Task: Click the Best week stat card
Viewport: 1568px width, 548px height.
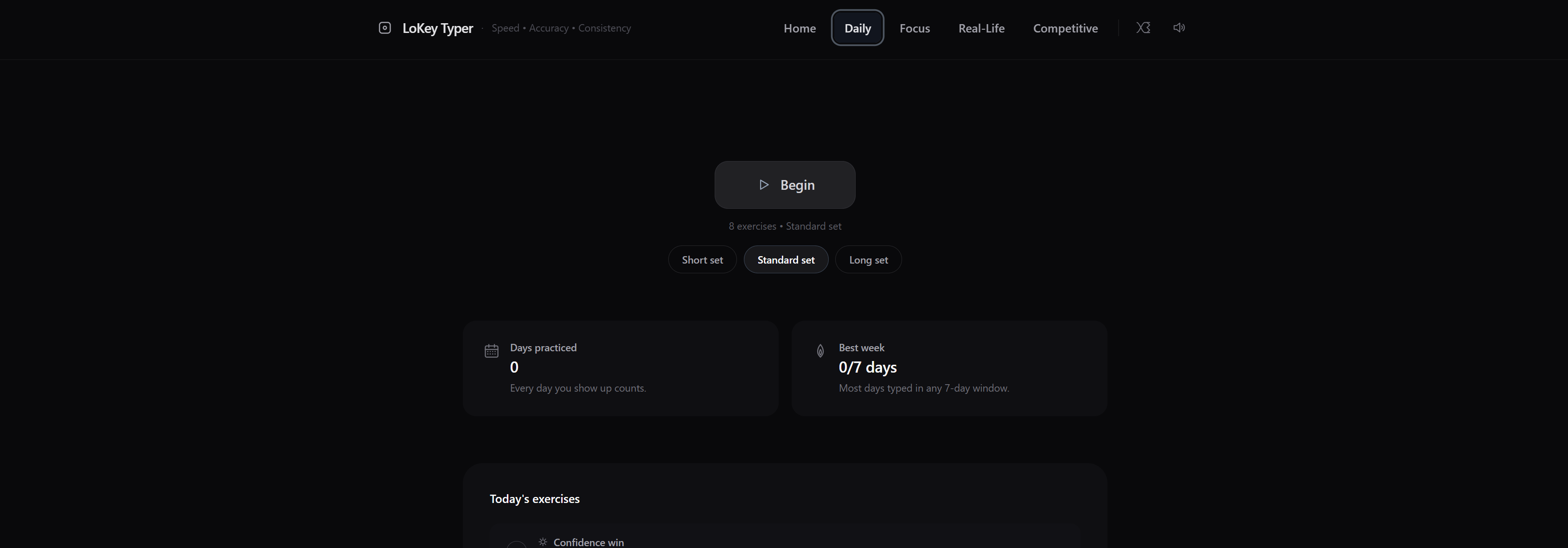Action: [x=949, y=368]
